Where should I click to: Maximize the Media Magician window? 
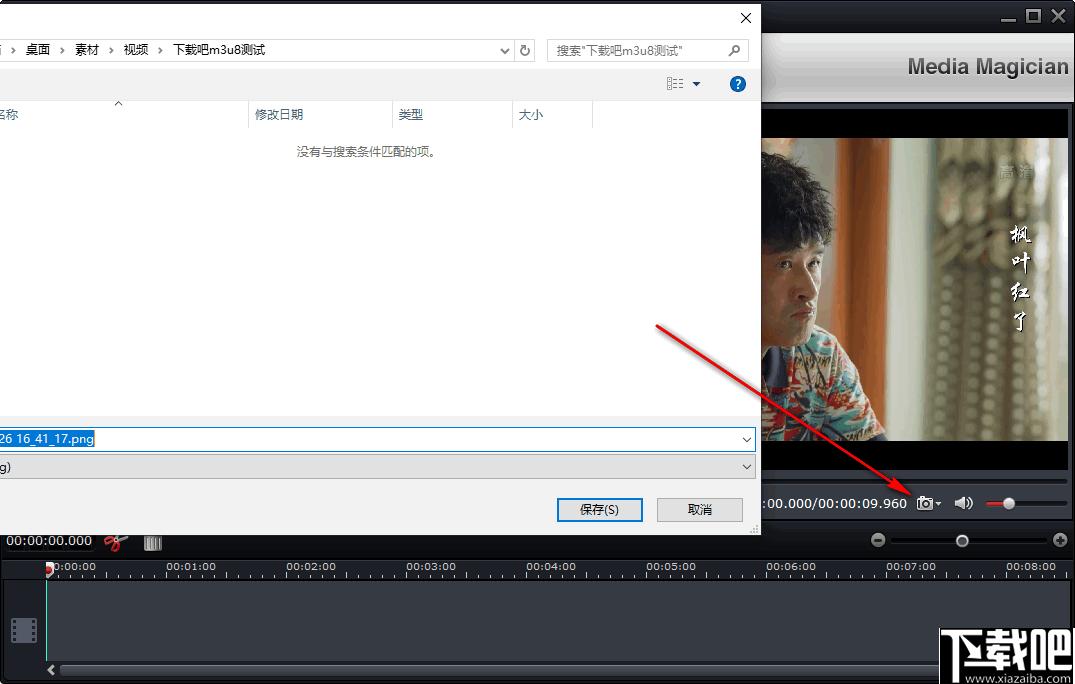1033,16
